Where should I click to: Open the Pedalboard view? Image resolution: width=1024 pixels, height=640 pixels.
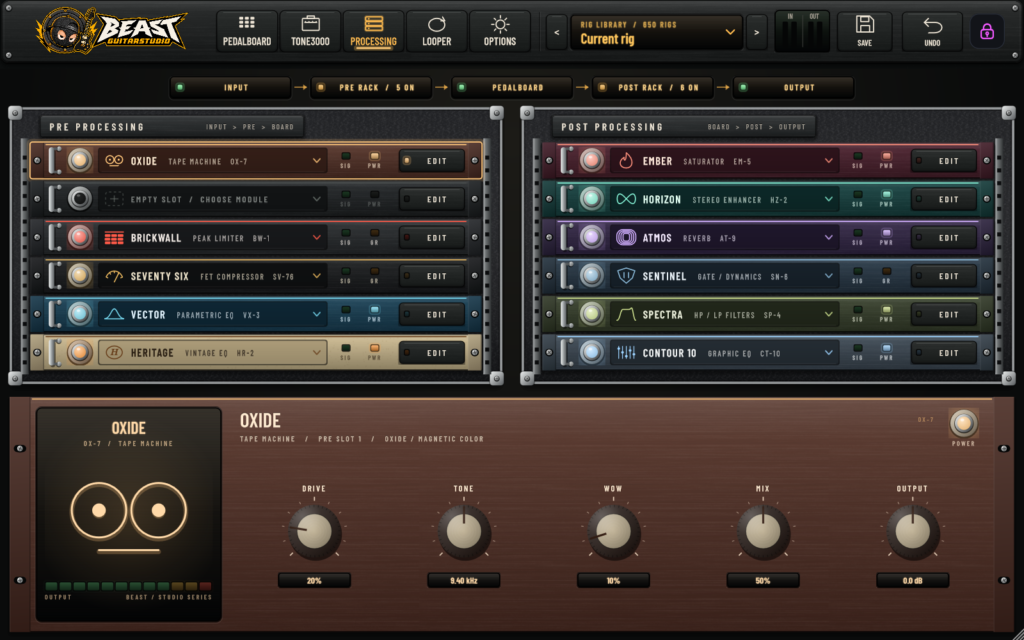247,31
